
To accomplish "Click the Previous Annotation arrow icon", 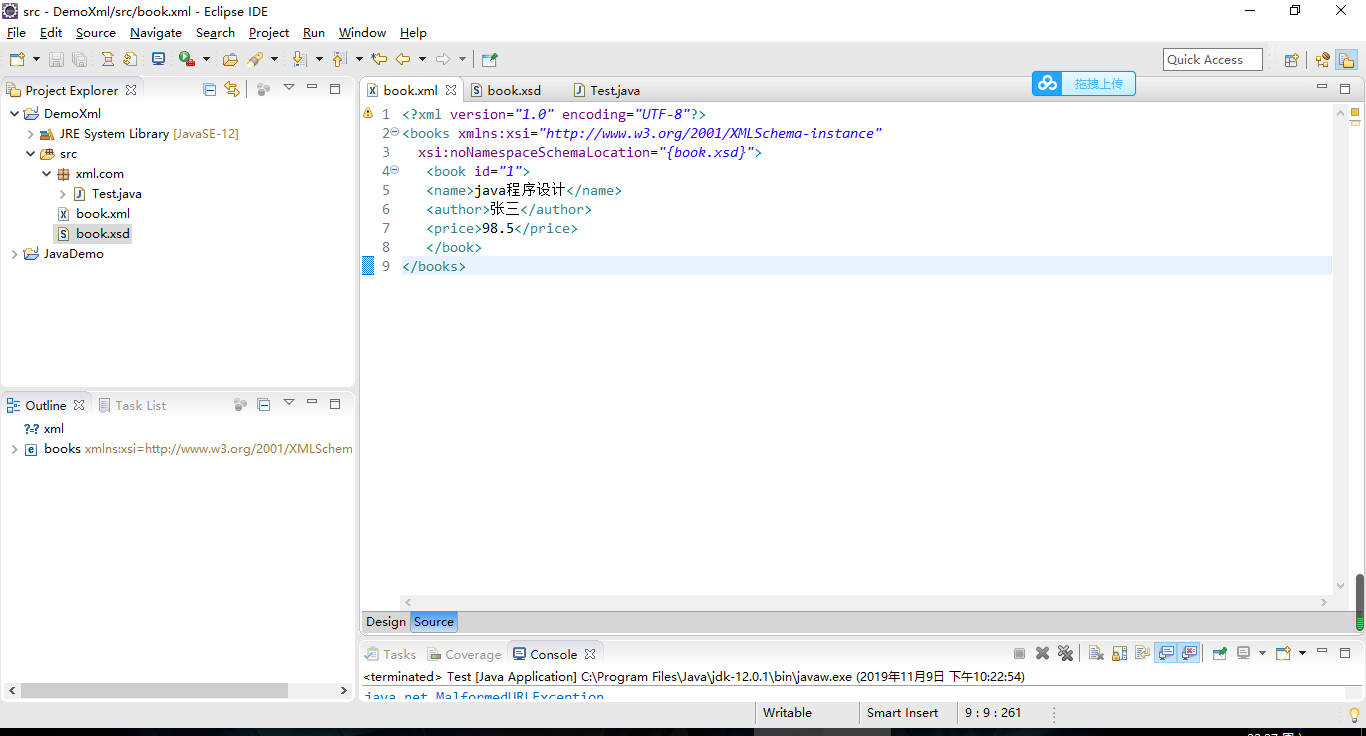I will click(339, 59).
